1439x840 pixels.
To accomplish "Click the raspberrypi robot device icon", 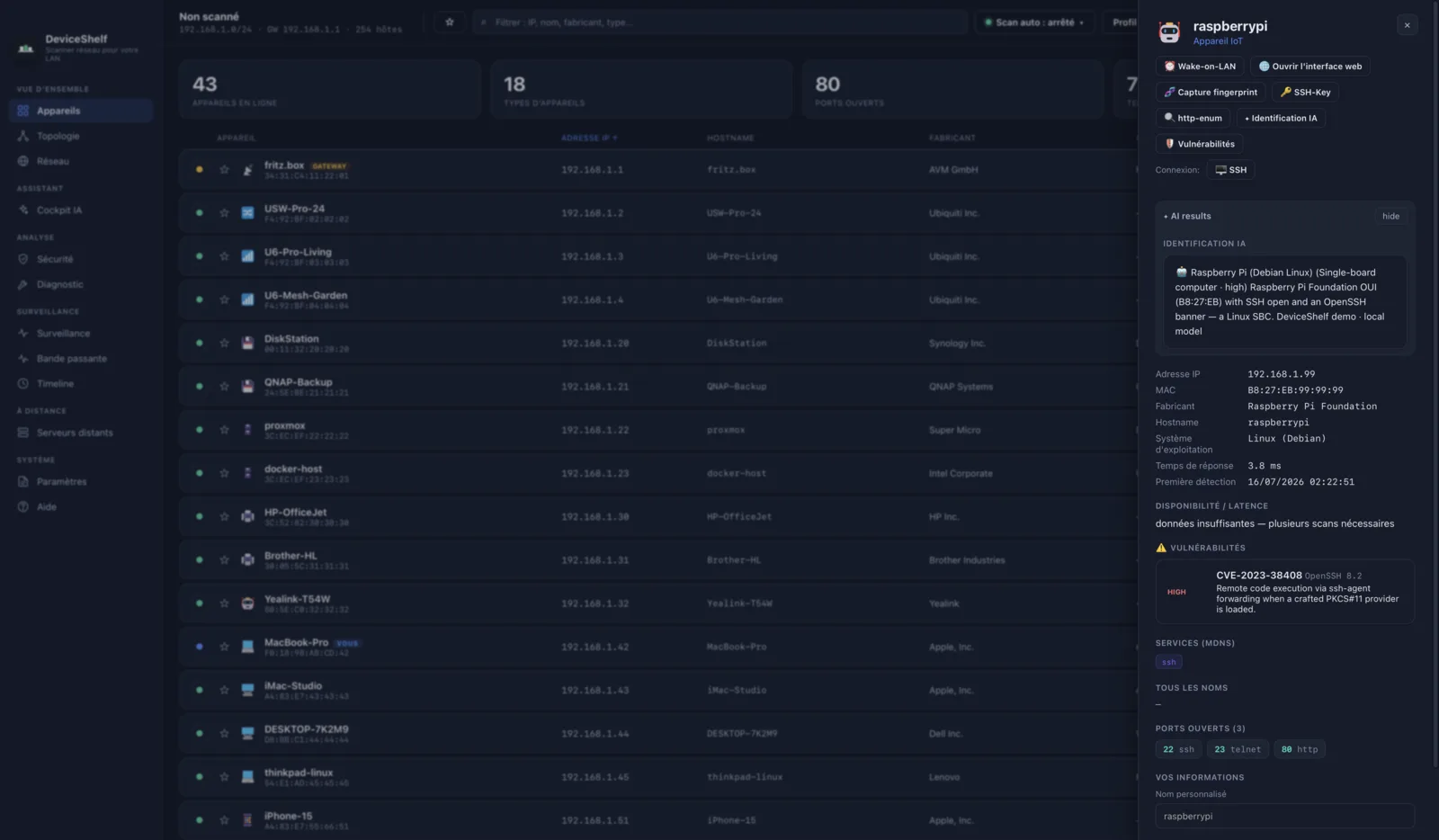I will (1169, 32).
